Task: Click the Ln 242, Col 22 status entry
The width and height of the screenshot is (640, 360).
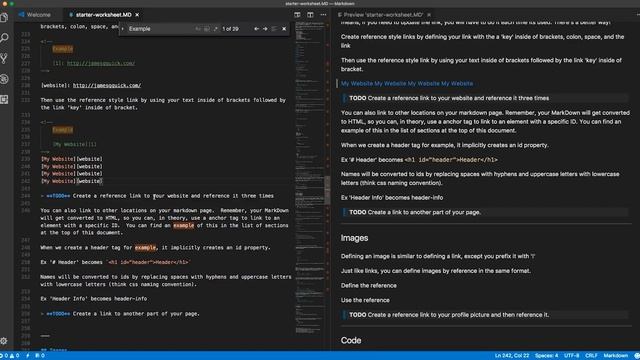Action: coord(512,356)
